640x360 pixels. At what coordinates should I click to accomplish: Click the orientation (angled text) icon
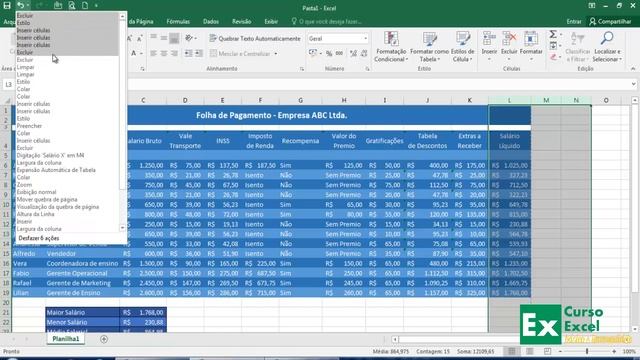tap(189, 38)
